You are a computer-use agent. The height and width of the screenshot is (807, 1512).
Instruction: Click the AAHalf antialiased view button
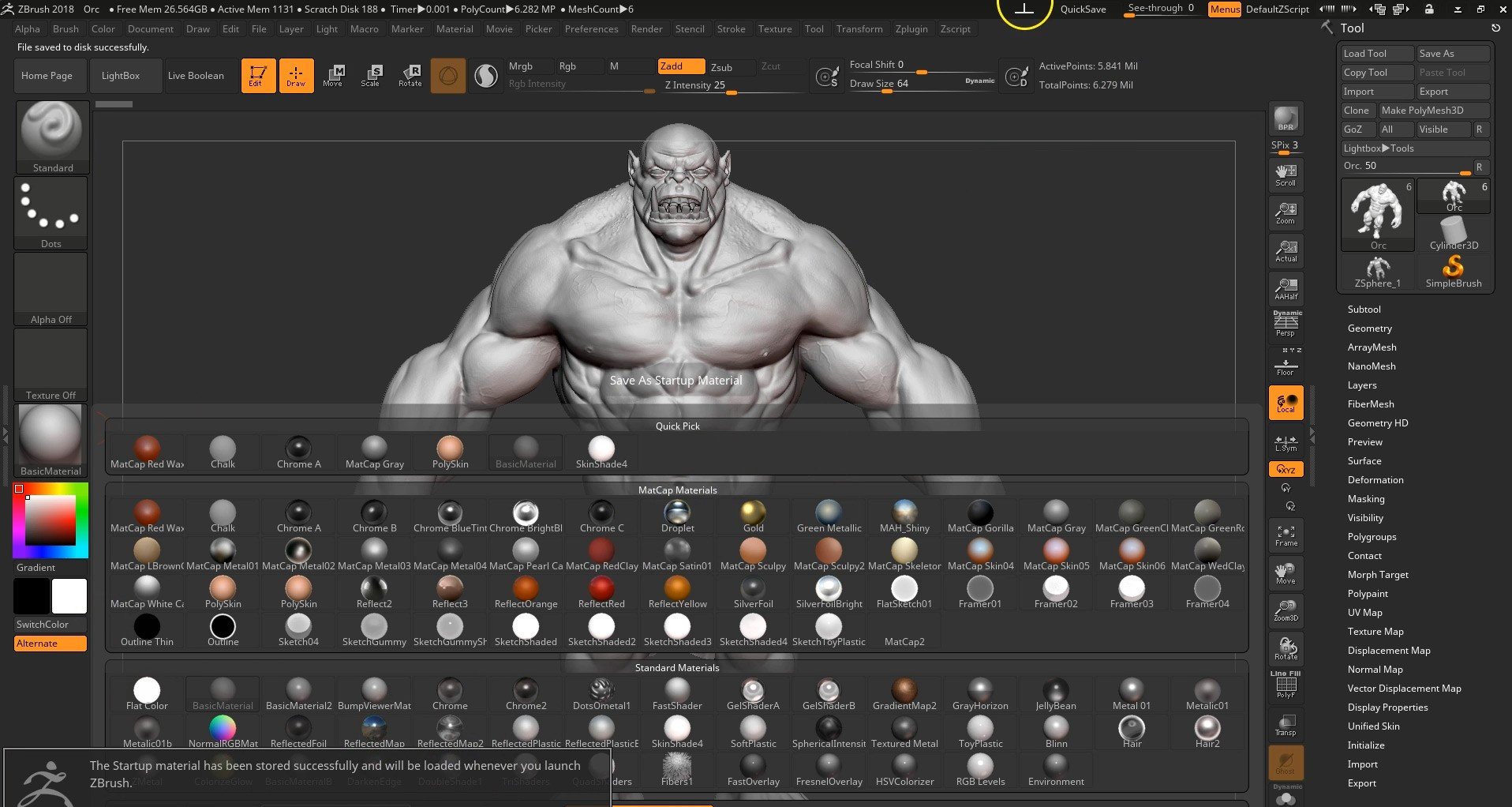(1286, 289)
